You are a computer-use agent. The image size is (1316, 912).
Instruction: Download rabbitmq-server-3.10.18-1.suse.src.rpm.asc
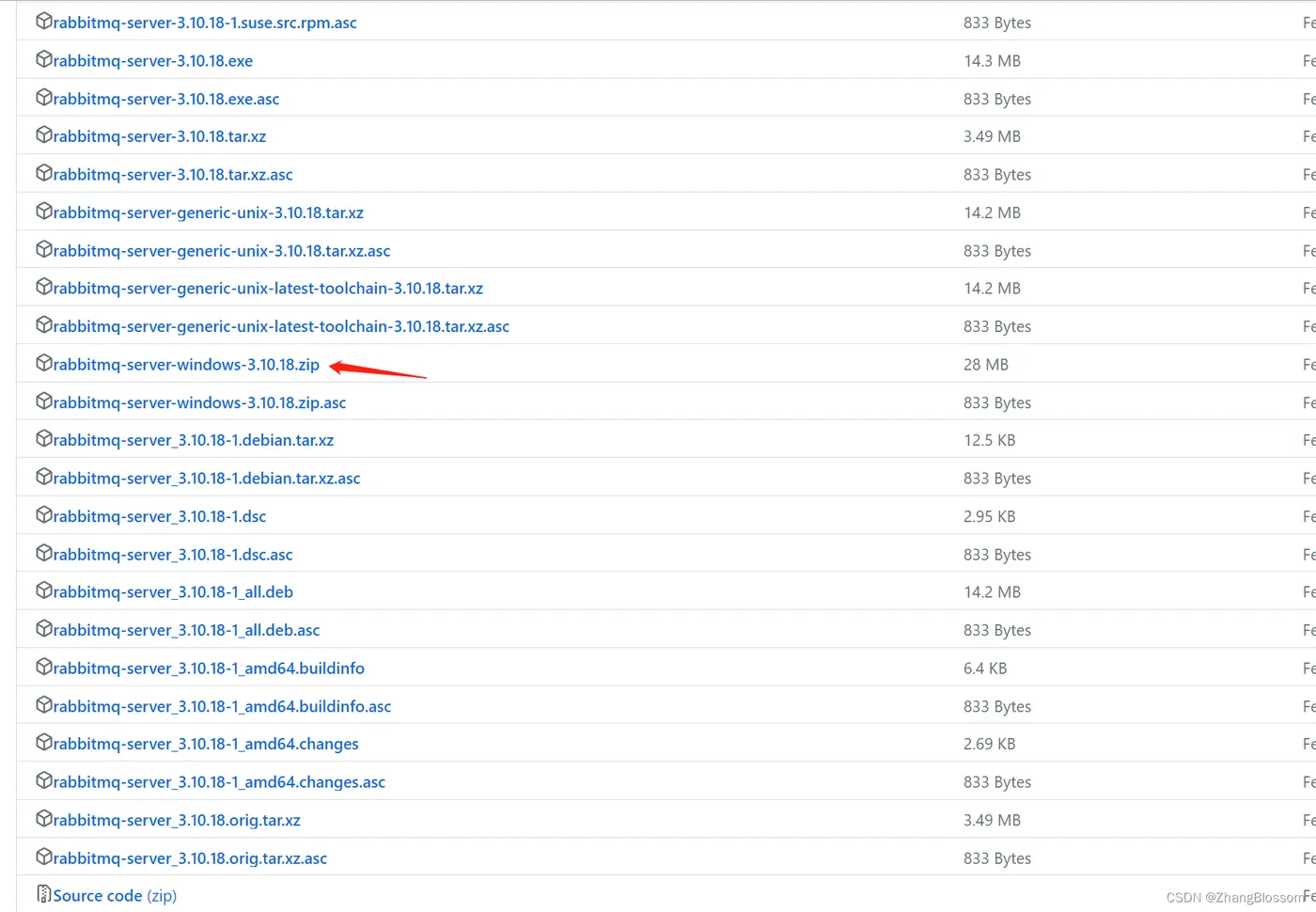[205, 23]
